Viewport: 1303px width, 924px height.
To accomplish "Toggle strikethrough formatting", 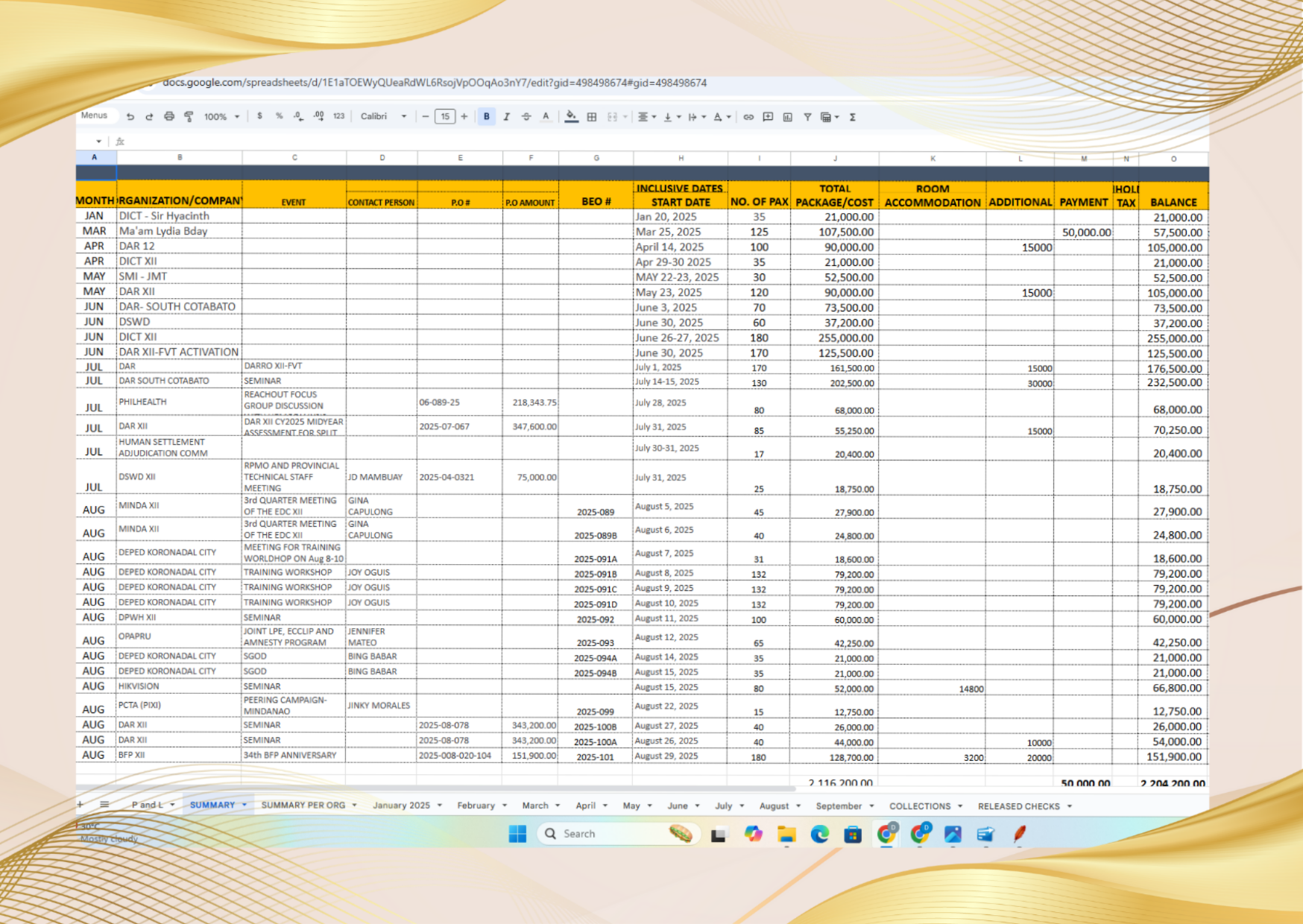I will coord(526,117).
